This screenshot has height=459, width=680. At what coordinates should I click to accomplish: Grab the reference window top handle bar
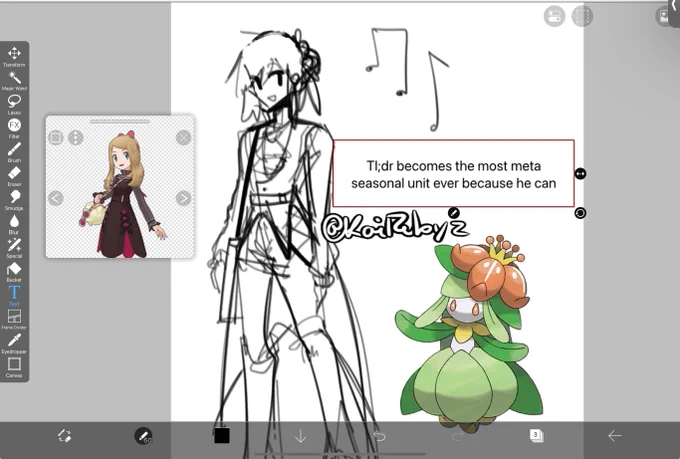pos(120,121)
